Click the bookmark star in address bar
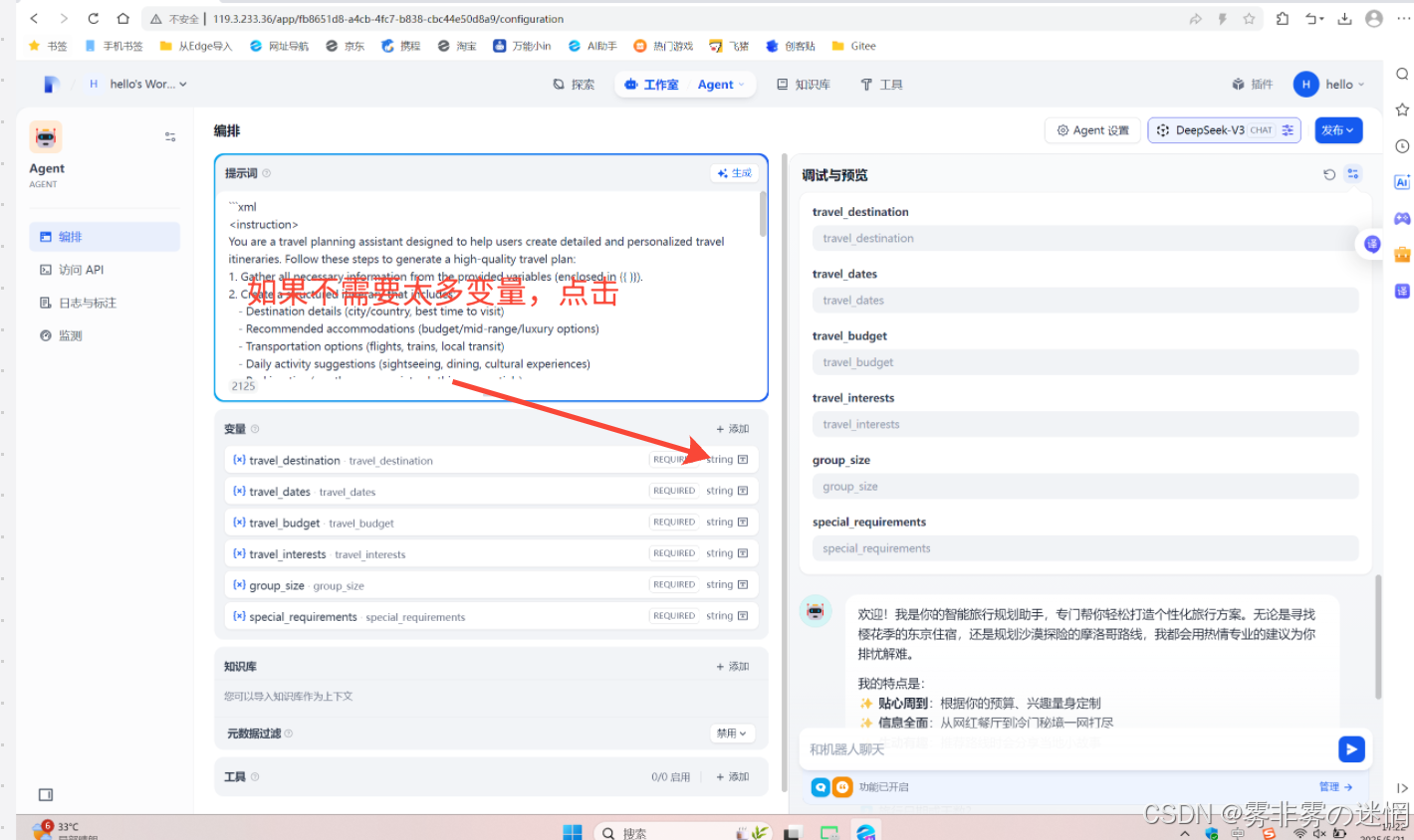The height and width of the screenshot is (840, 1414). 1249,19
